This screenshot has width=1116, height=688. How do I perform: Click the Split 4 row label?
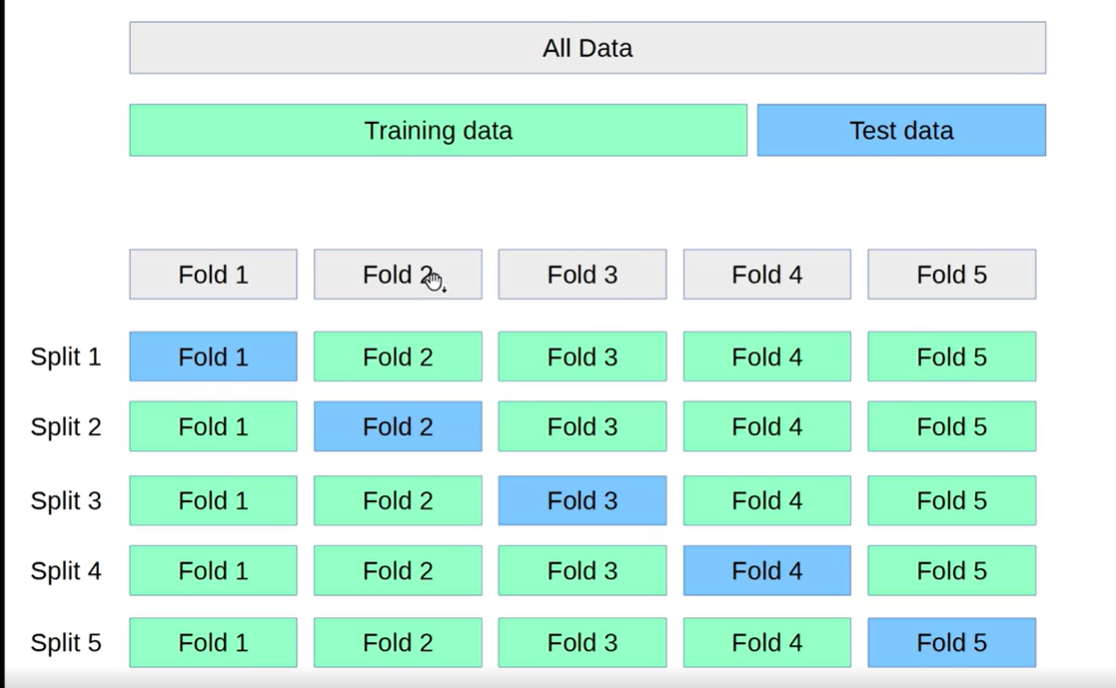pos(65,571)
